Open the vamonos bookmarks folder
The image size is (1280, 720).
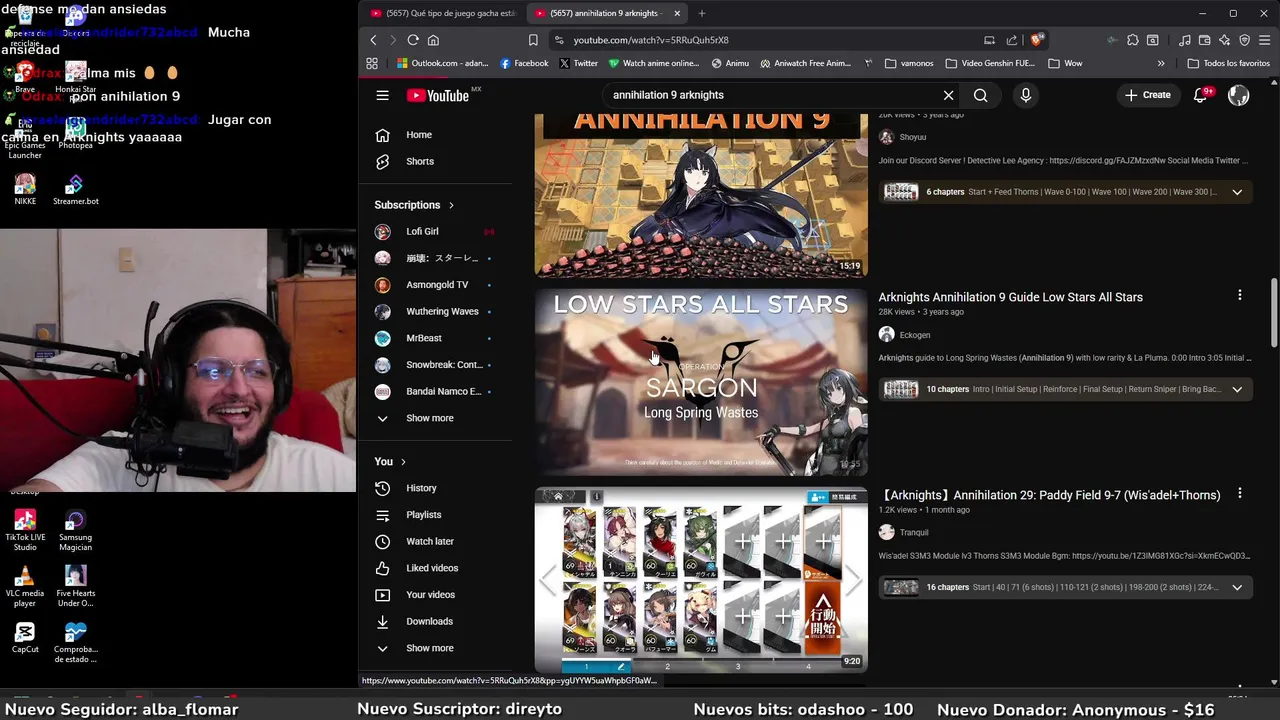[908, 63]
